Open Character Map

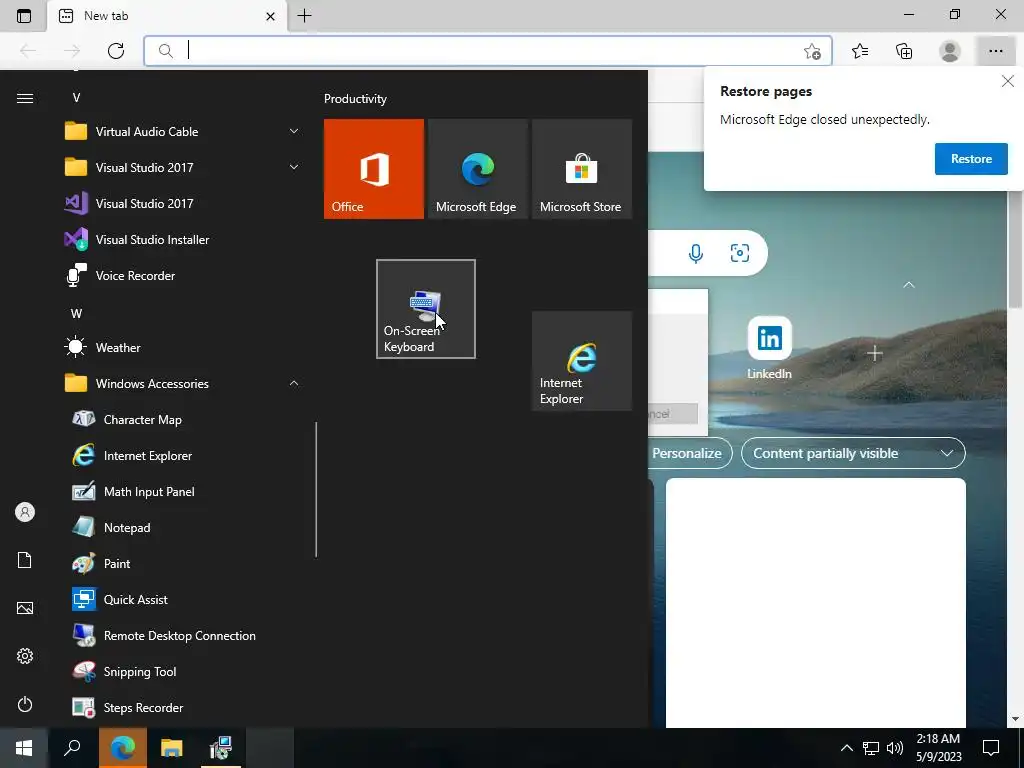(183, 419)
